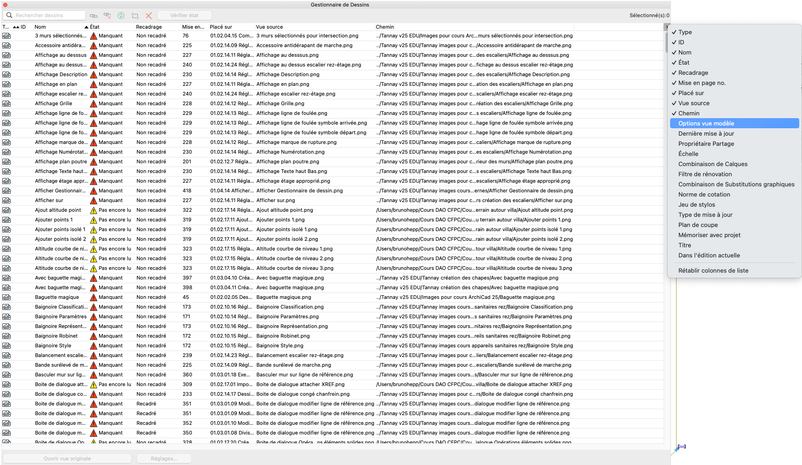Click the yellow warning icon of 'Ajouter points 1' row
The image size is (802, 465).
point(94,220)
